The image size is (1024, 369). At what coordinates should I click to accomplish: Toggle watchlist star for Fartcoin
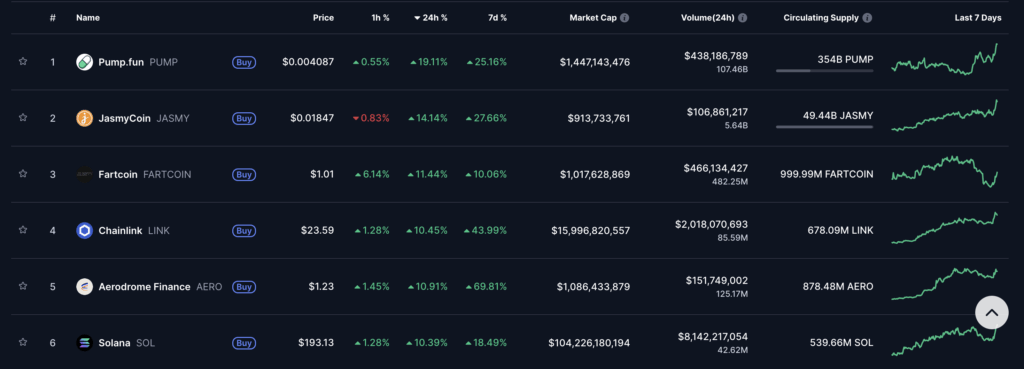(x=23, y=174)
